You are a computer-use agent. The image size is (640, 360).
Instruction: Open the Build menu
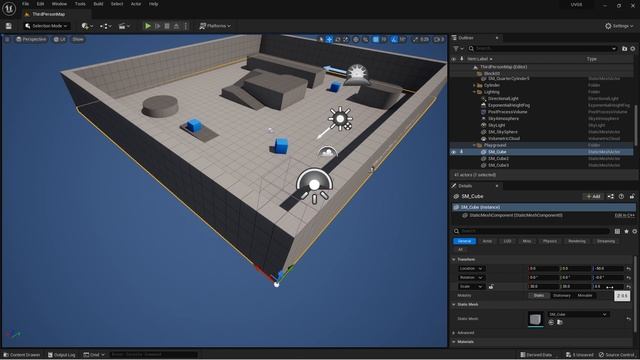pos(98,4)
